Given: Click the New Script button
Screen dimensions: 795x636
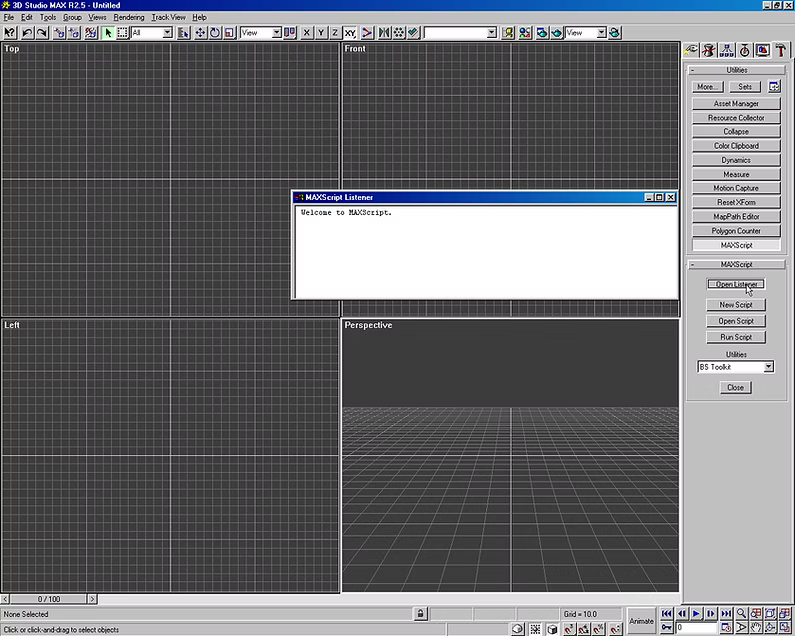Looking at the screenshot, I should [x=736, y=305].
